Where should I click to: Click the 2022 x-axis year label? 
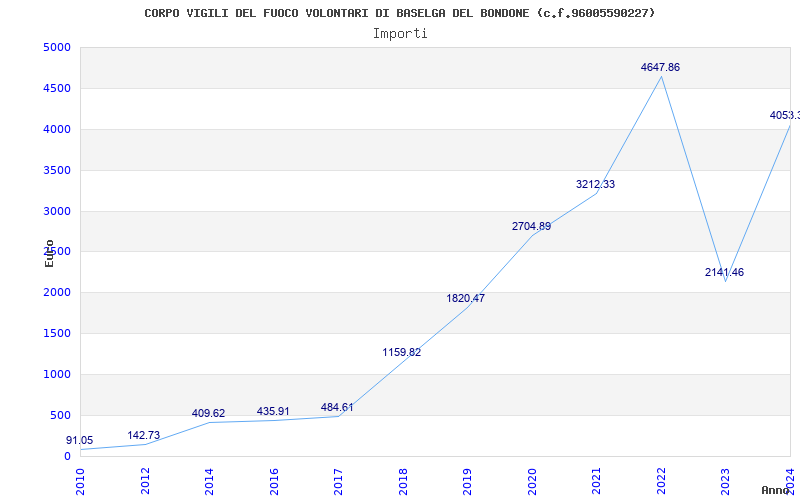pyautogui.click(x=661, y=482)
